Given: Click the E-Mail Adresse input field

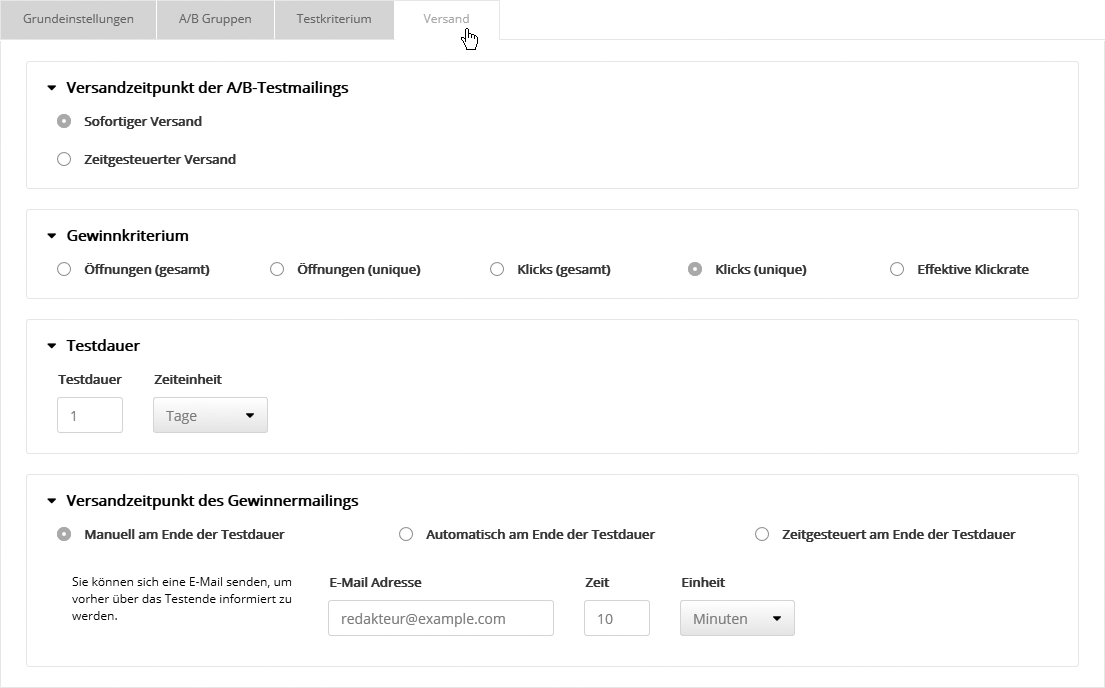Looking at the screenshot, I should point(440,618).
